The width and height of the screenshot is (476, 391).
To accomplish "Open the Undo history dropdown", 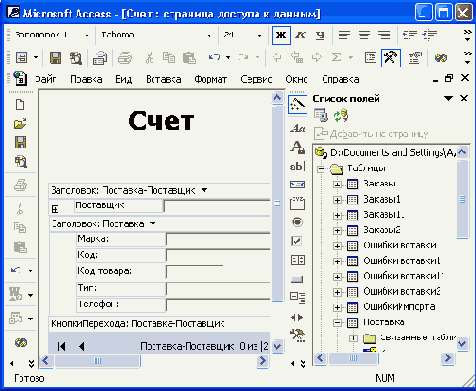I will [x=228, y=58].
